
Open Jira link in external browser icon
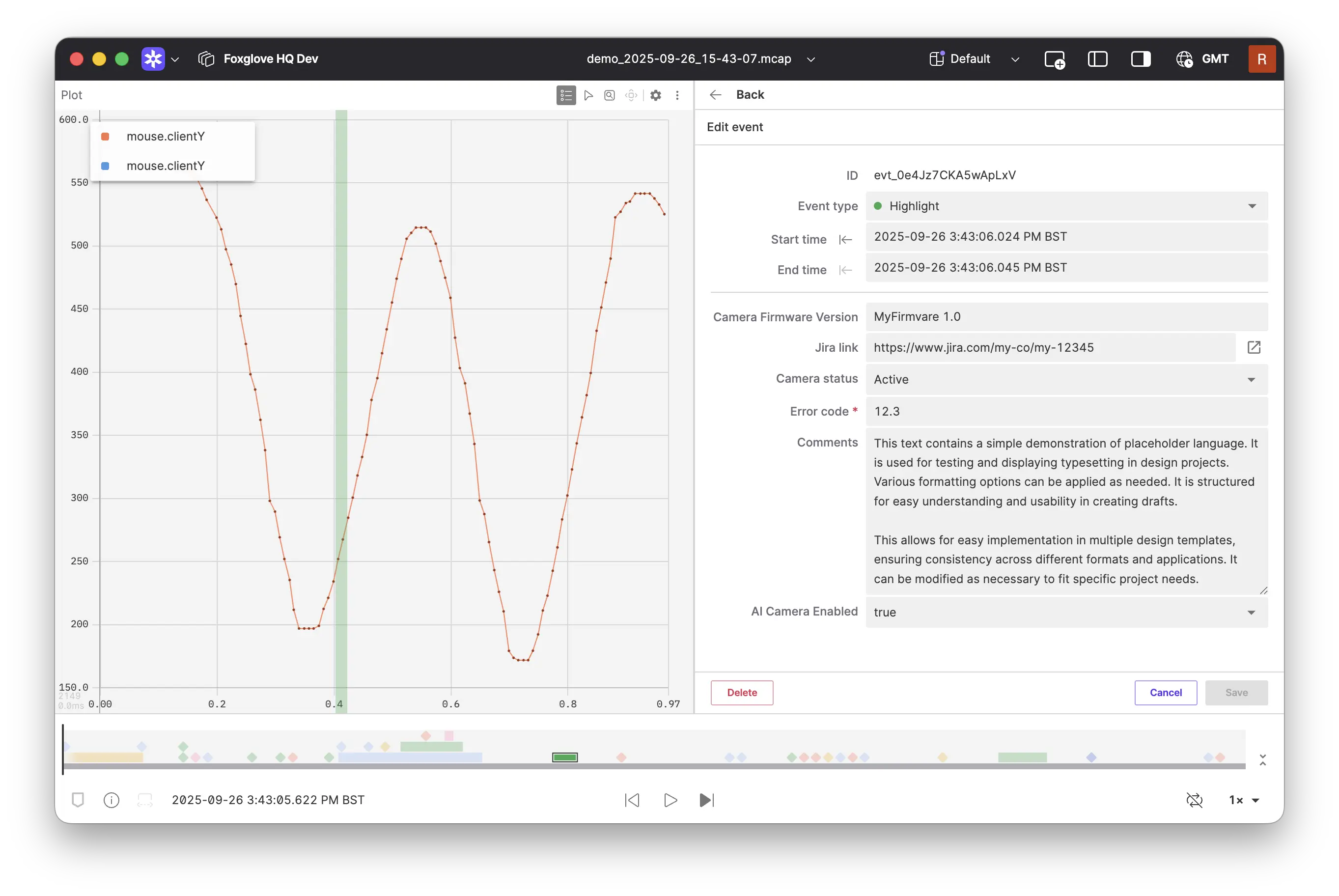[1254, 347]
